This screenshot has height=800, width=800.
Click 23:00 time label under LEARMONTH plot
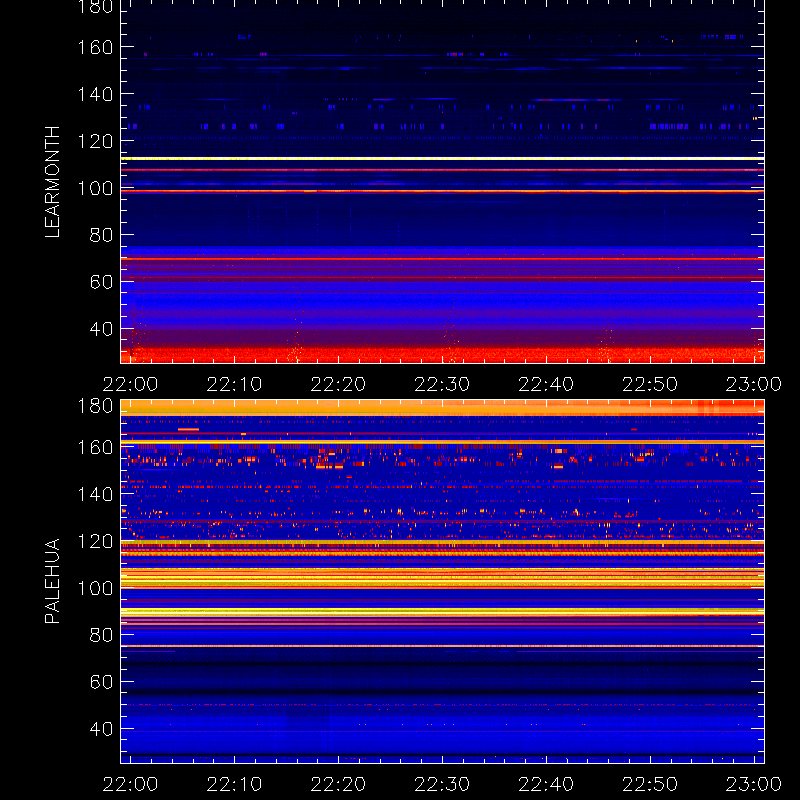point(754,384)
